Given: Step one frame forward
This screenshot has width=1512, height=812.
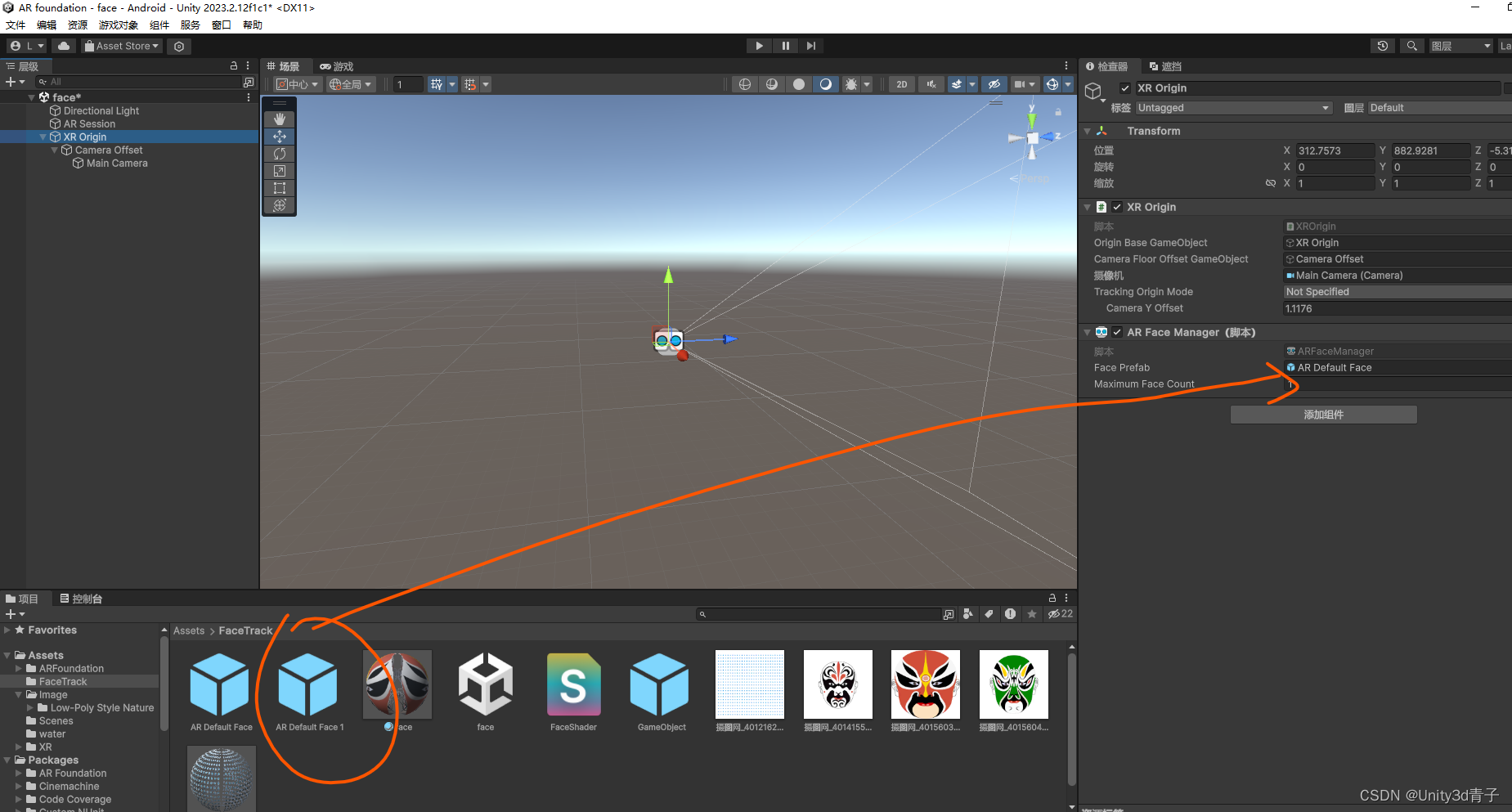Looking at the screenshot, I should (811, 46).
